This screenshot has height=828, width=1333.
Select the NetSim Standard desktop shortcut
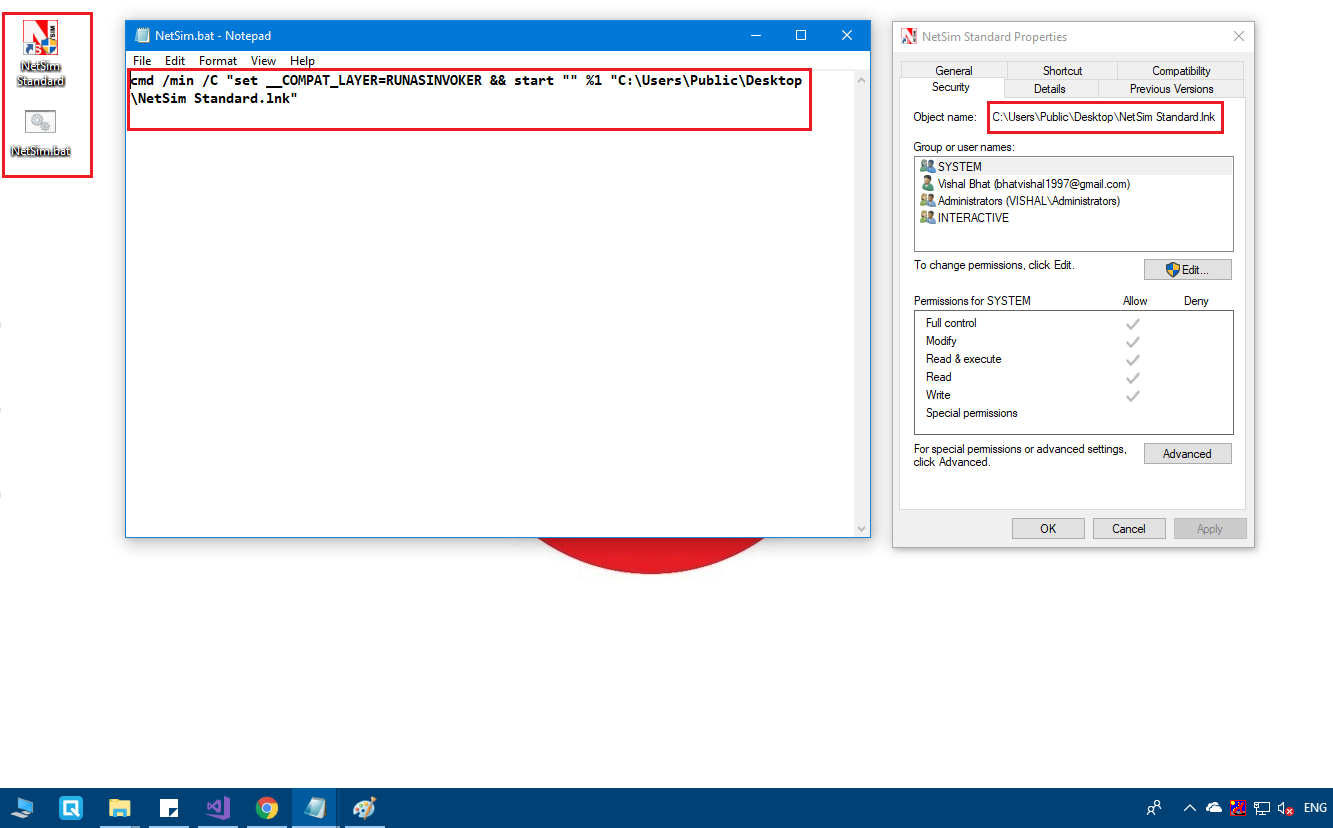[40, 53]
